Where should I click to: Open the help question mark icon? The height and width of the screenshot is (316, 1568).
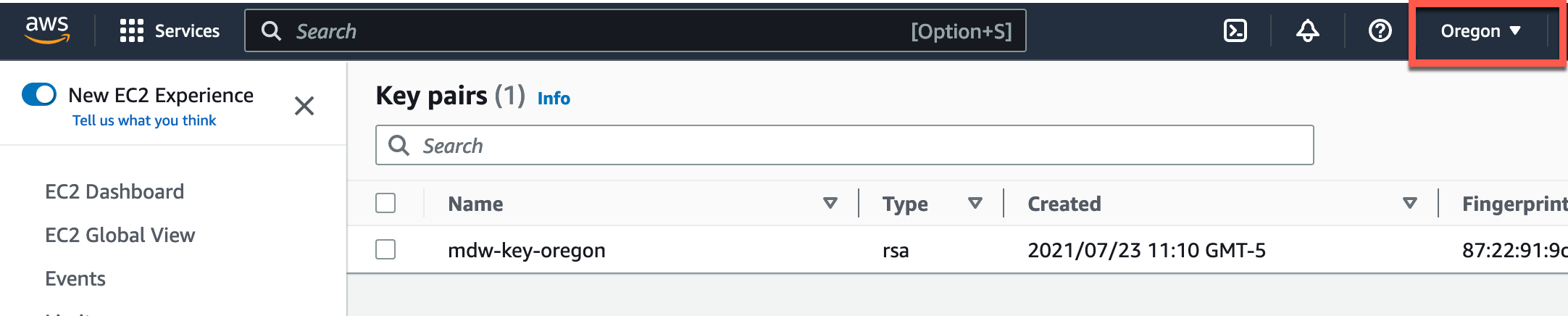[x=1380, y=30]
